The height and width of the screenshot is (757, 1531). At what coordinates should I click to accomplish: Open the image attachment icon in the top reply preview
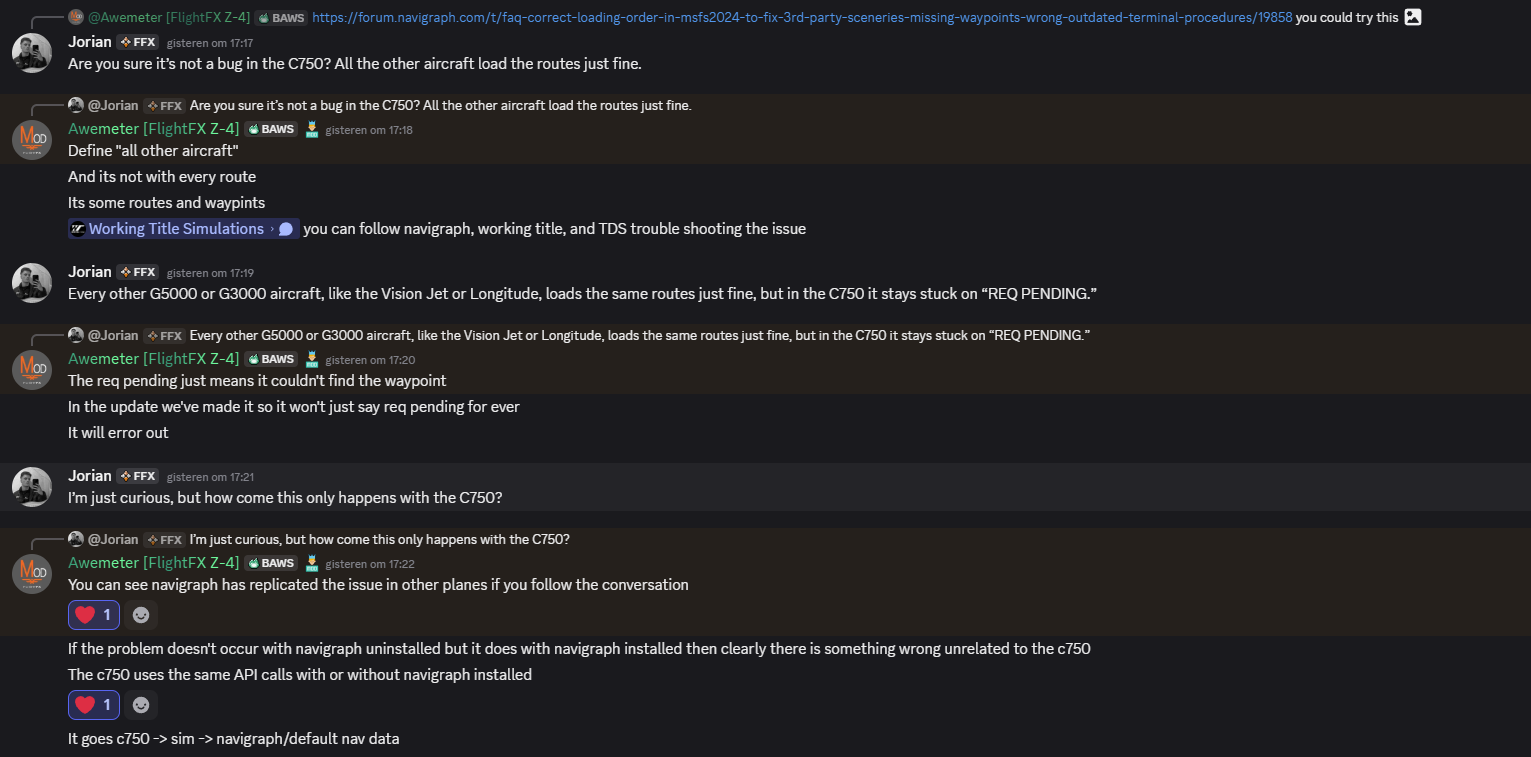[1412, 17]
